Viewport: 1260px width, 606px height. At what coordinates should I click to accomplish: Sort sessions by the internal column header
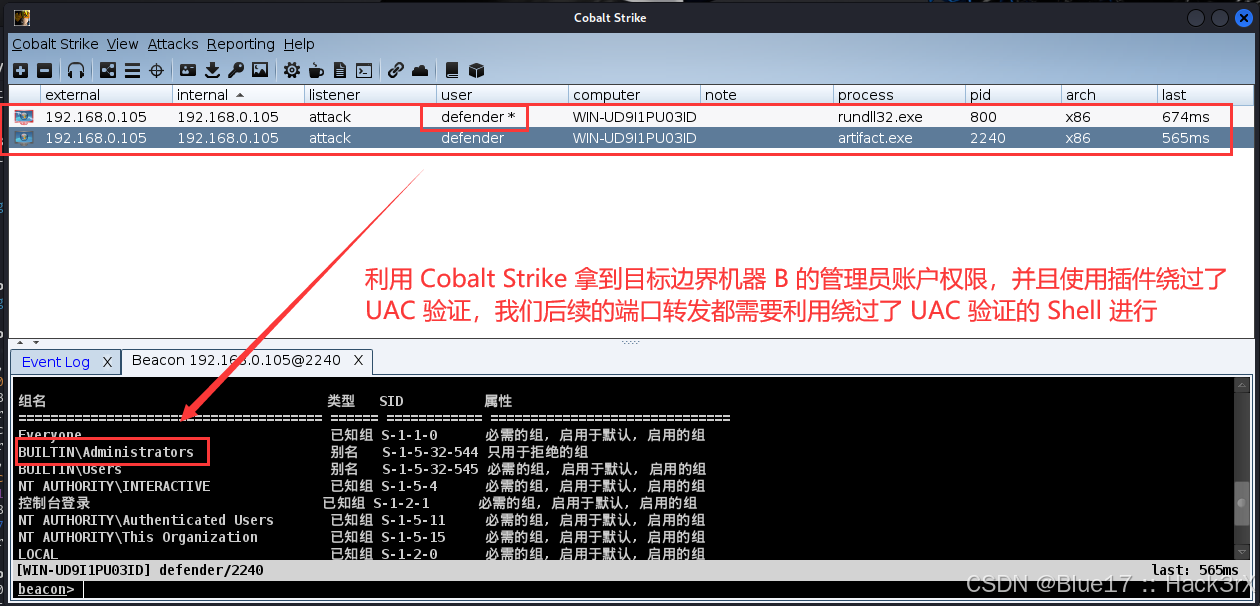(237, 95)
